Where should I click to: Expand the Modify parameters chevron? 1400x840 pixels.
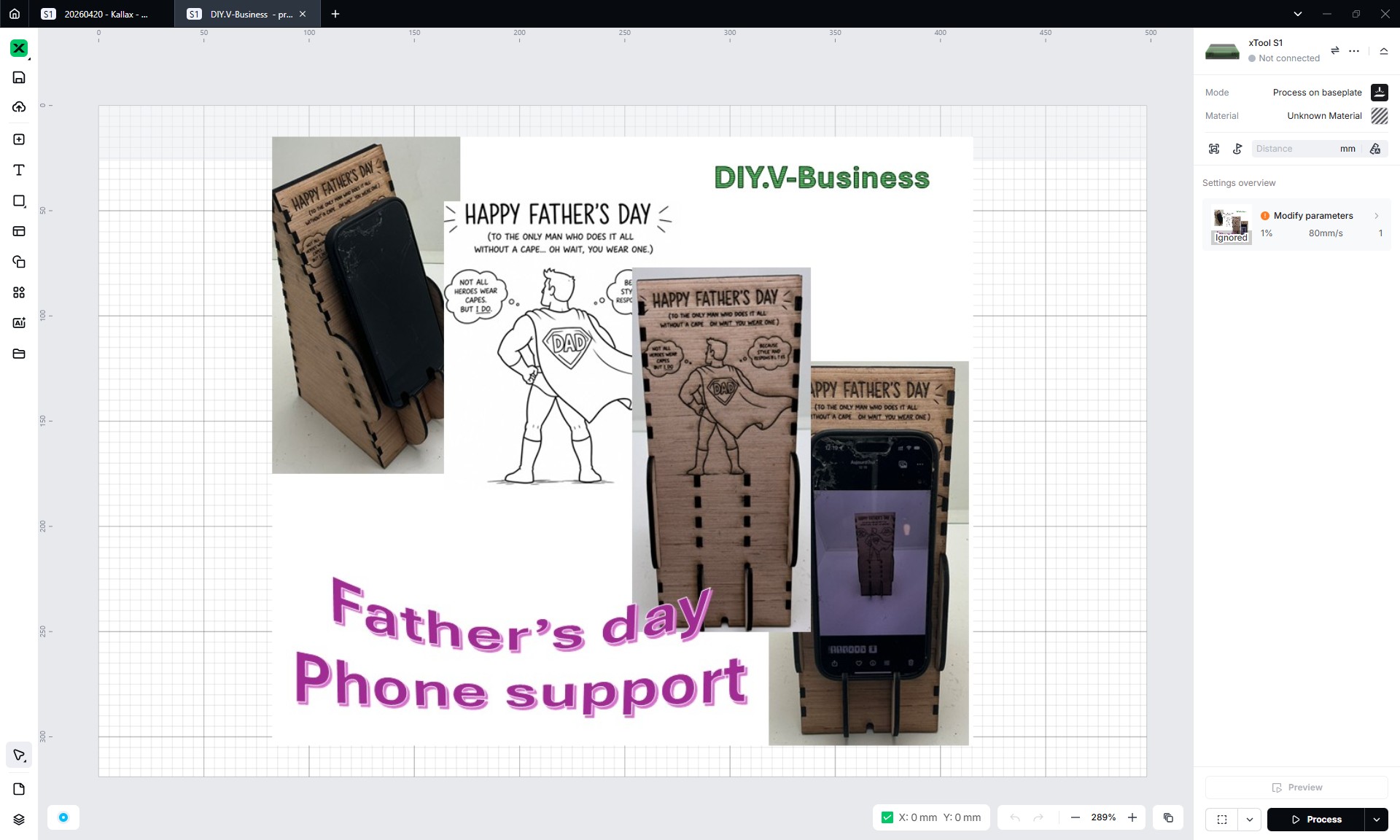pos(1377,216)
